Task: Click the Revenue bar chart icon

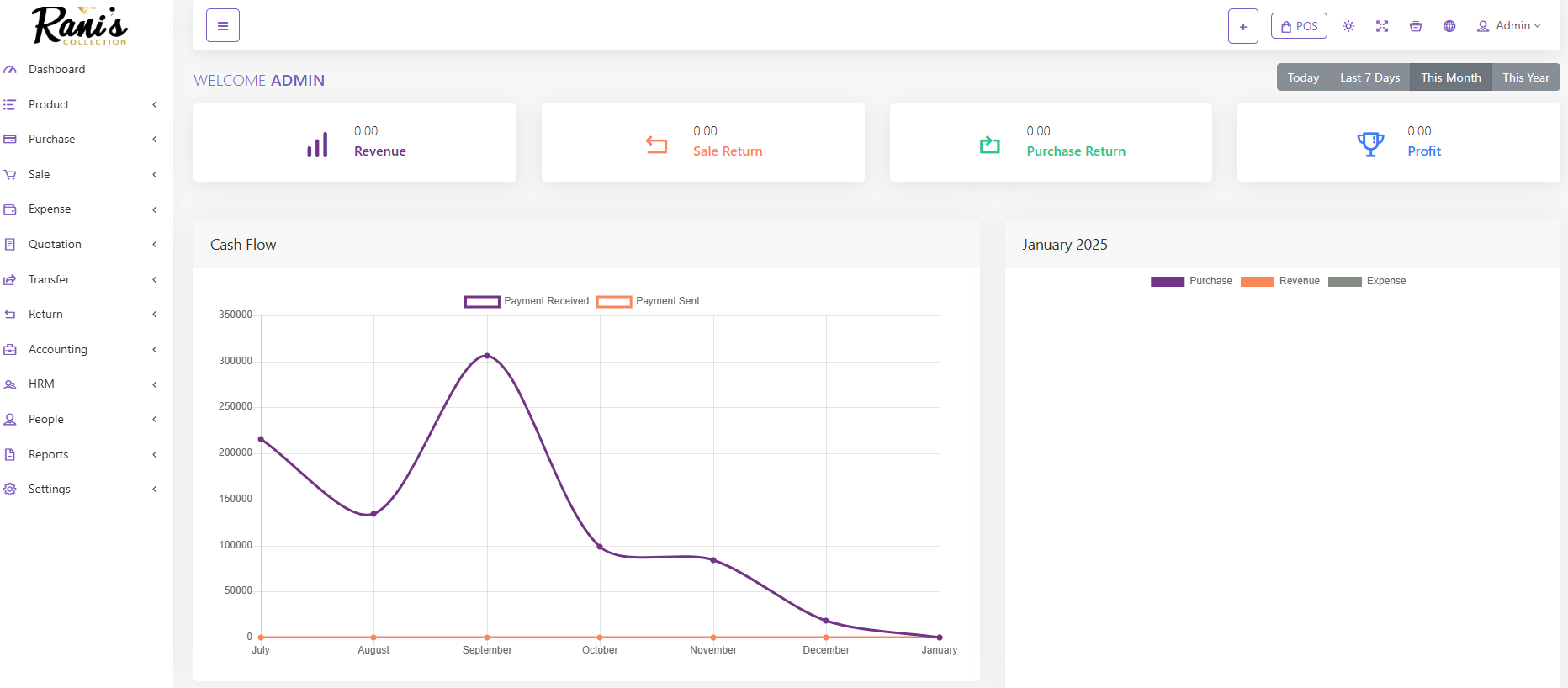Action: coord(317,145)
